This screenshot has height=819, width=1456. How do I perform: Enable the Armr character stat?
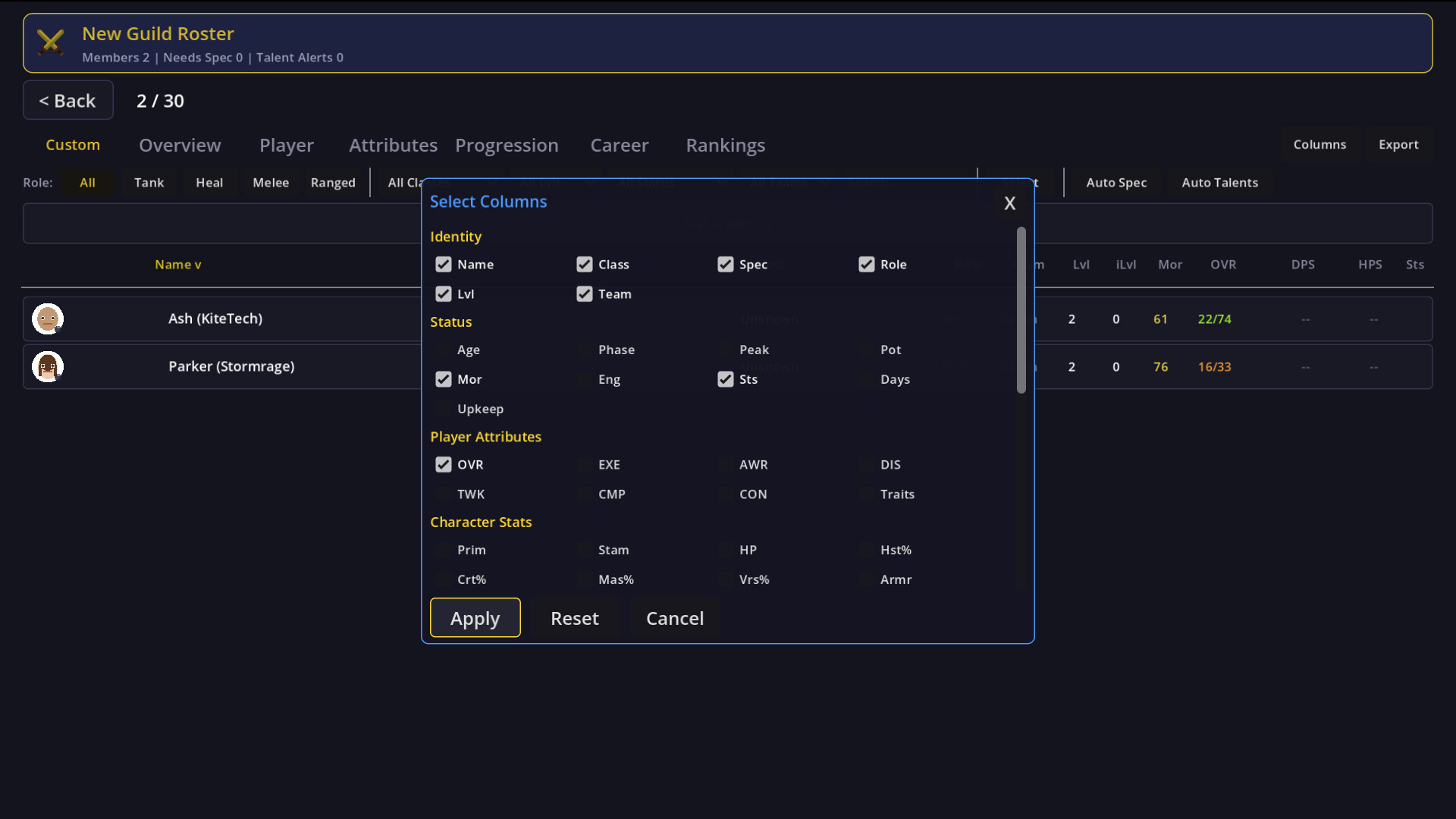click(866, 579)
